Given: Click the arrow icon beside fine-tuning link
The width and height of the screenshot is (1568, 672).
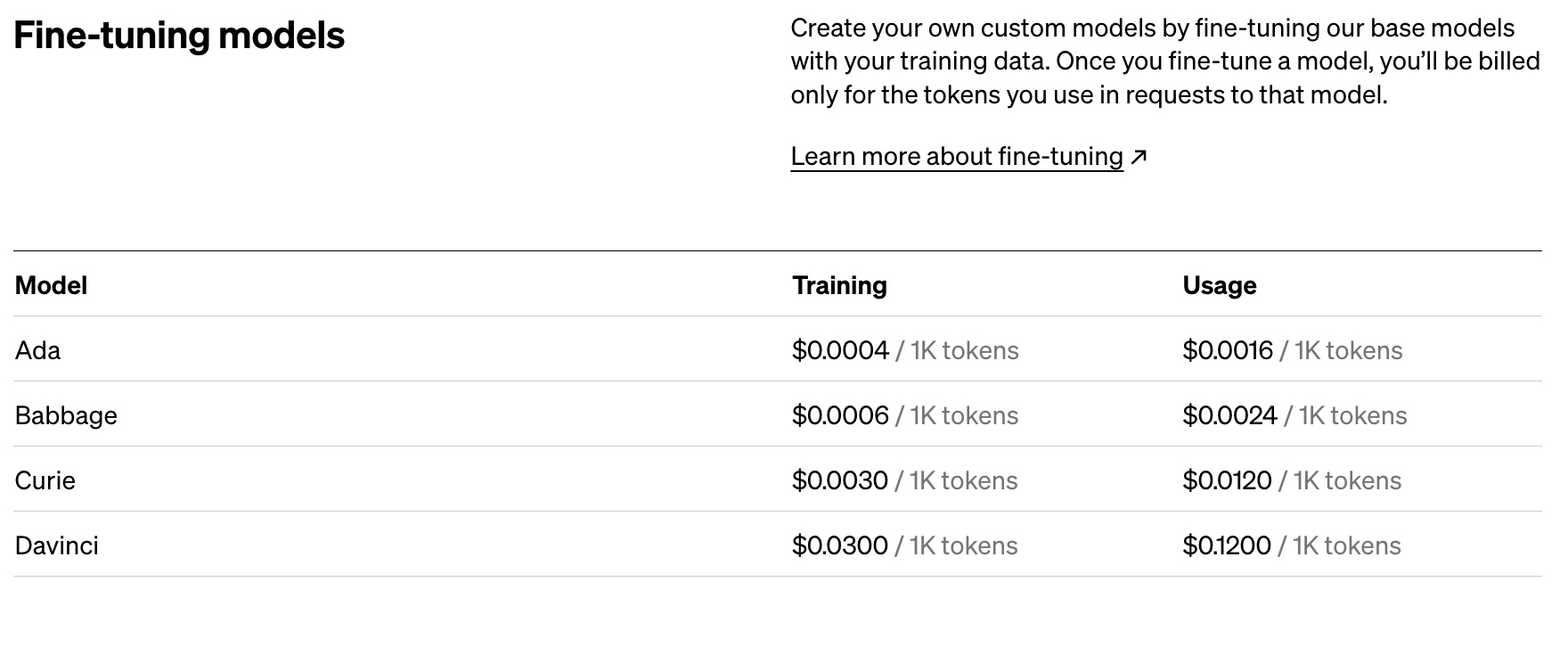Looking at the screenshot, I should 1139,158.
